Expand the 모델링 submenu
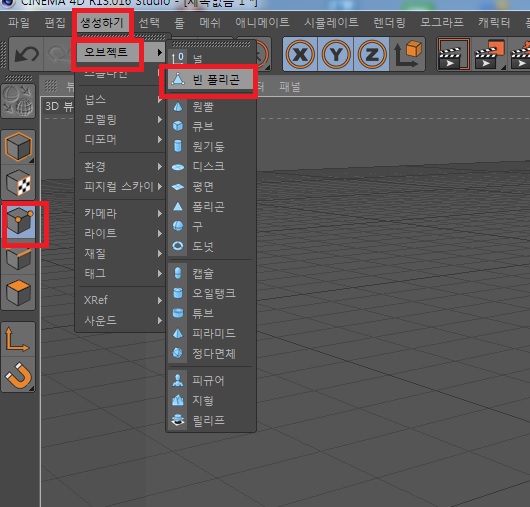Viewport: 530px width, 507px height. [121, 119]
